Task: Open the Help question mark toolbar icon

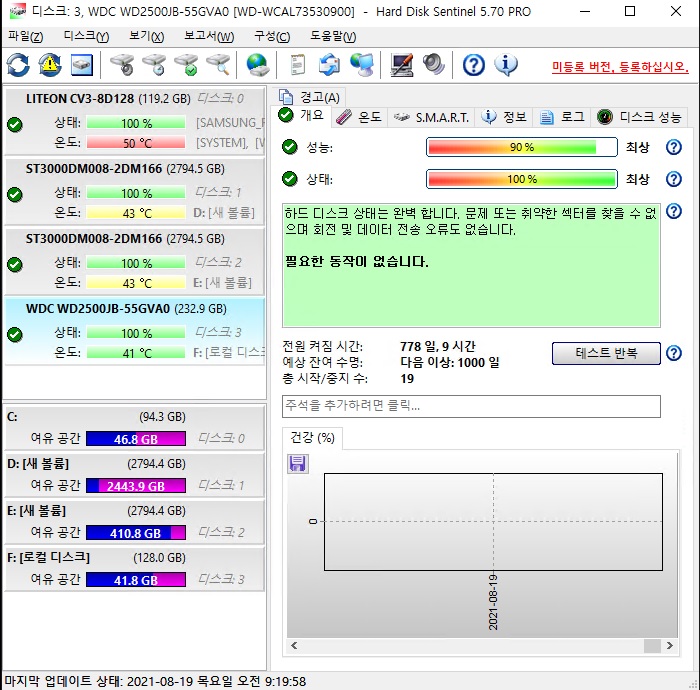Action: click(x=474, y=65)
